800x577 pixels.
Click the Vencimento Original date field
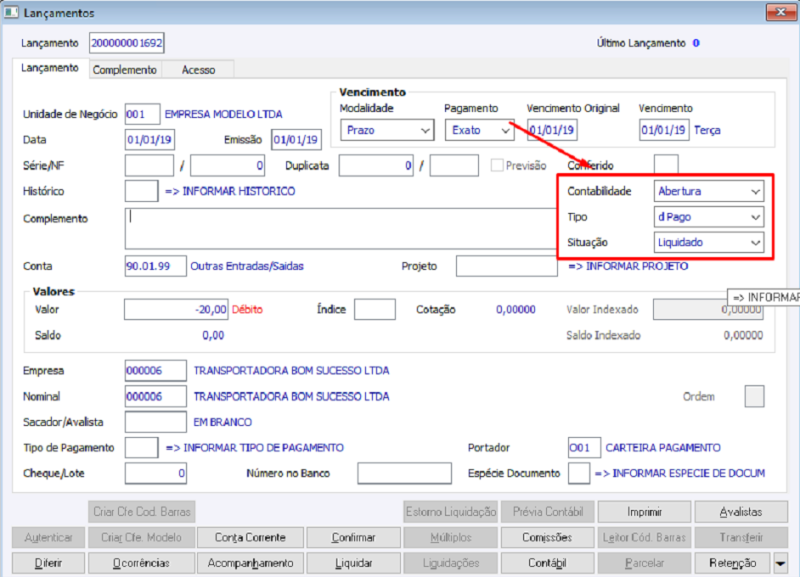tap(552, 130)
